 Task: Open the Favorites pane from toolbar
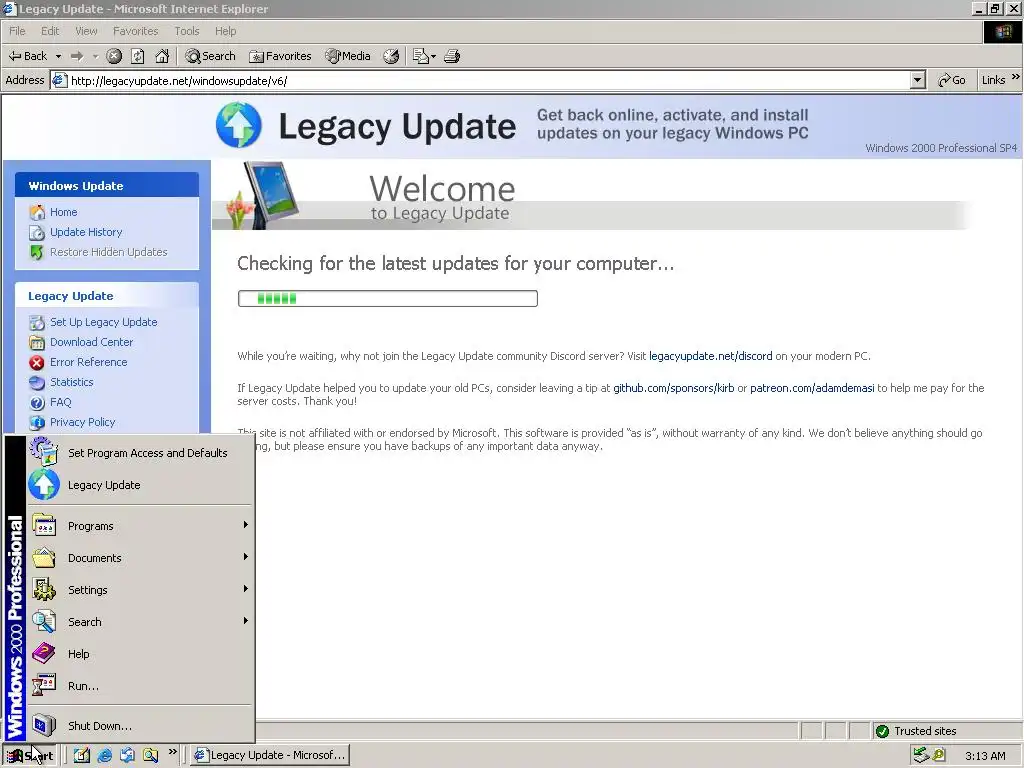[x=280, y=56]
